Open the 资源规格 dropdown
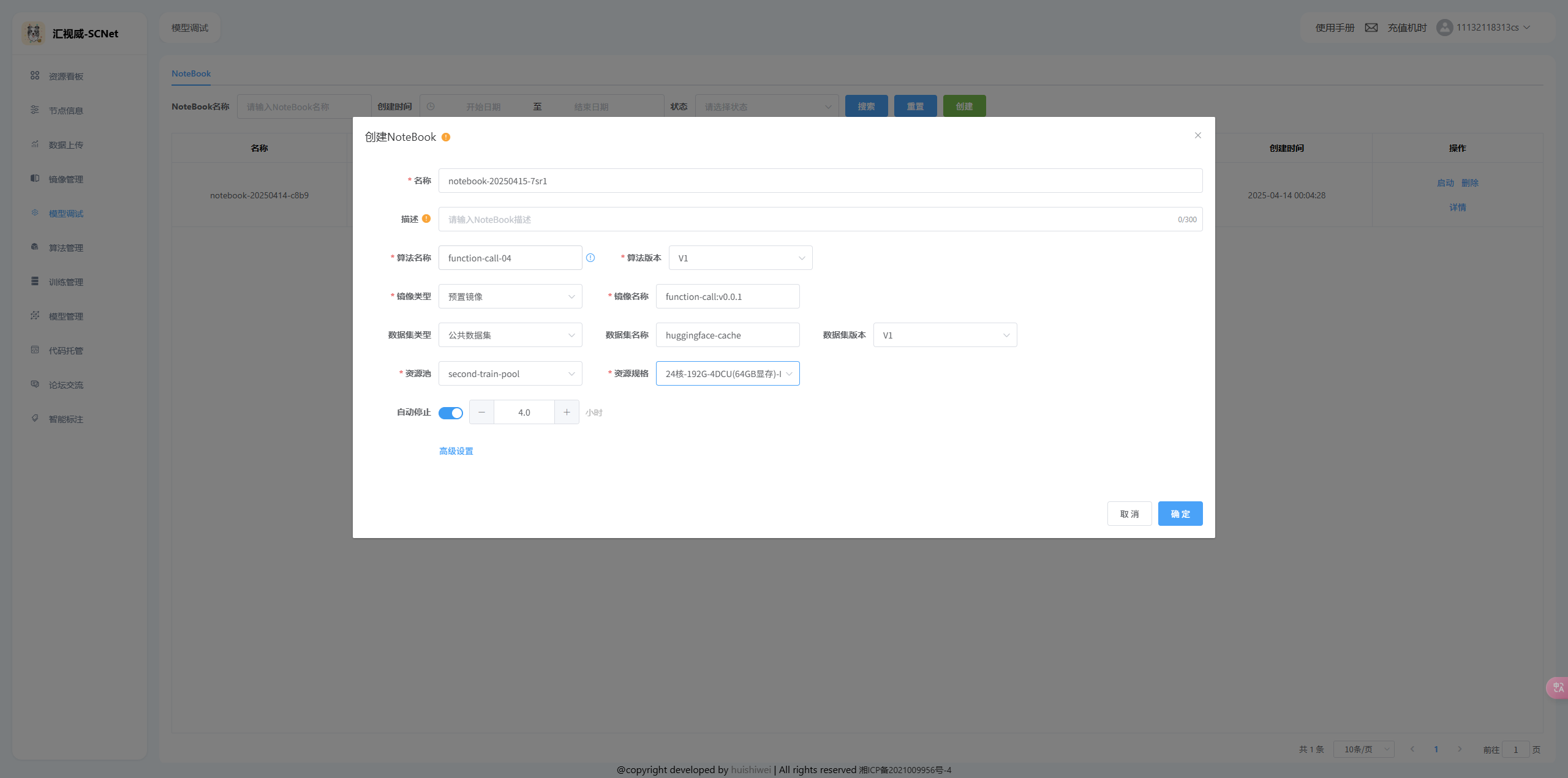The image size is (1568, 778). point(727,373)
